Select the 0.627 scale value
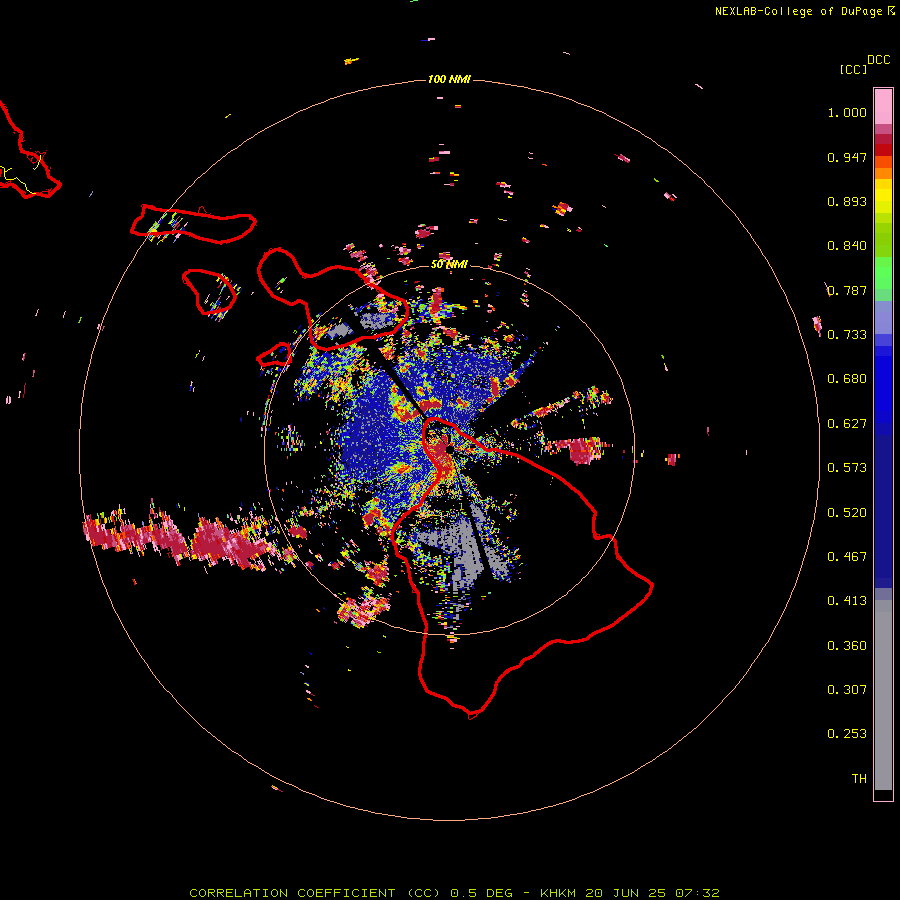The height and width of the screenshot is (900, 900). pyautogui.click(x=847, y=424)
